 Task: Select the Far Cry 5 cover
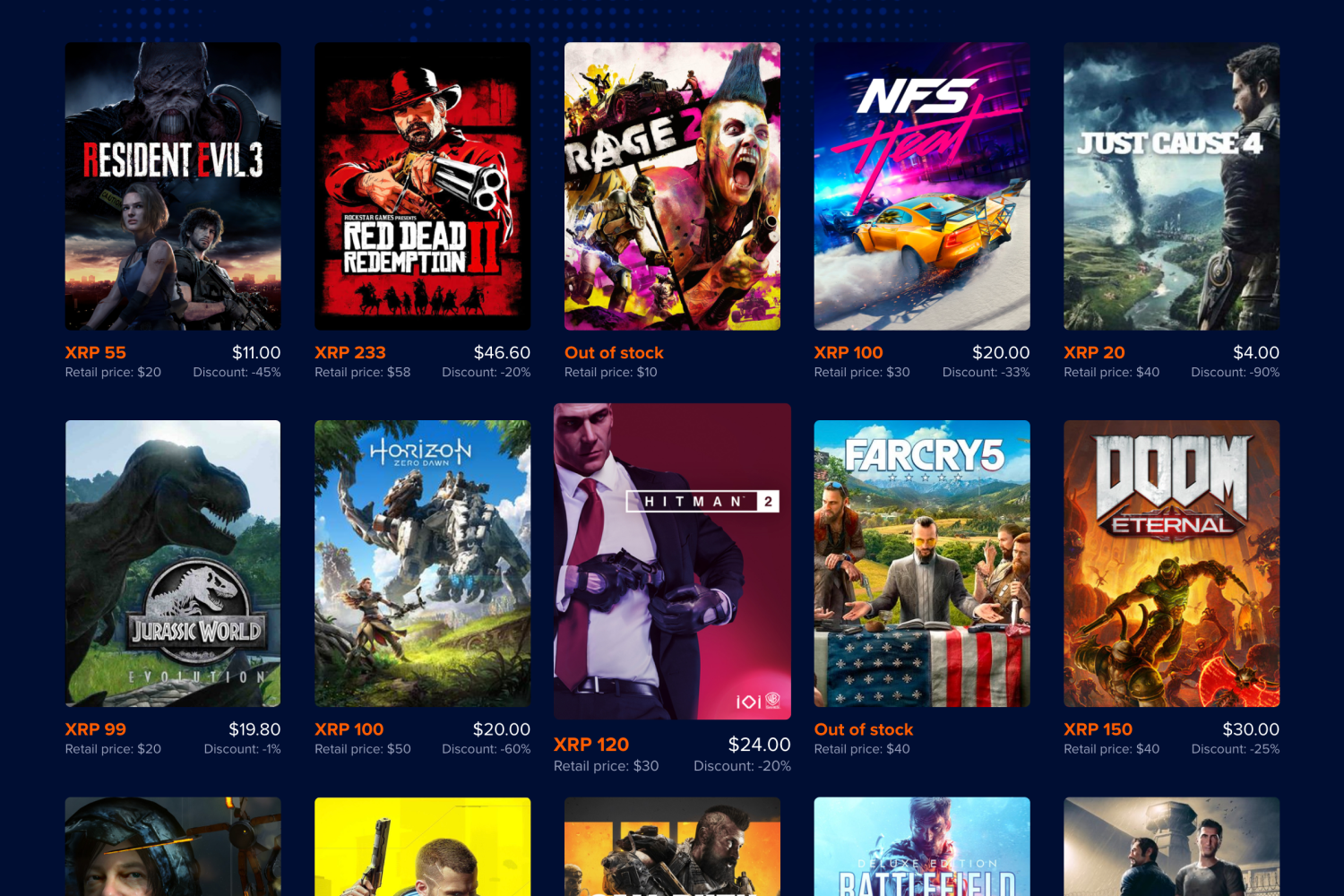922,564
